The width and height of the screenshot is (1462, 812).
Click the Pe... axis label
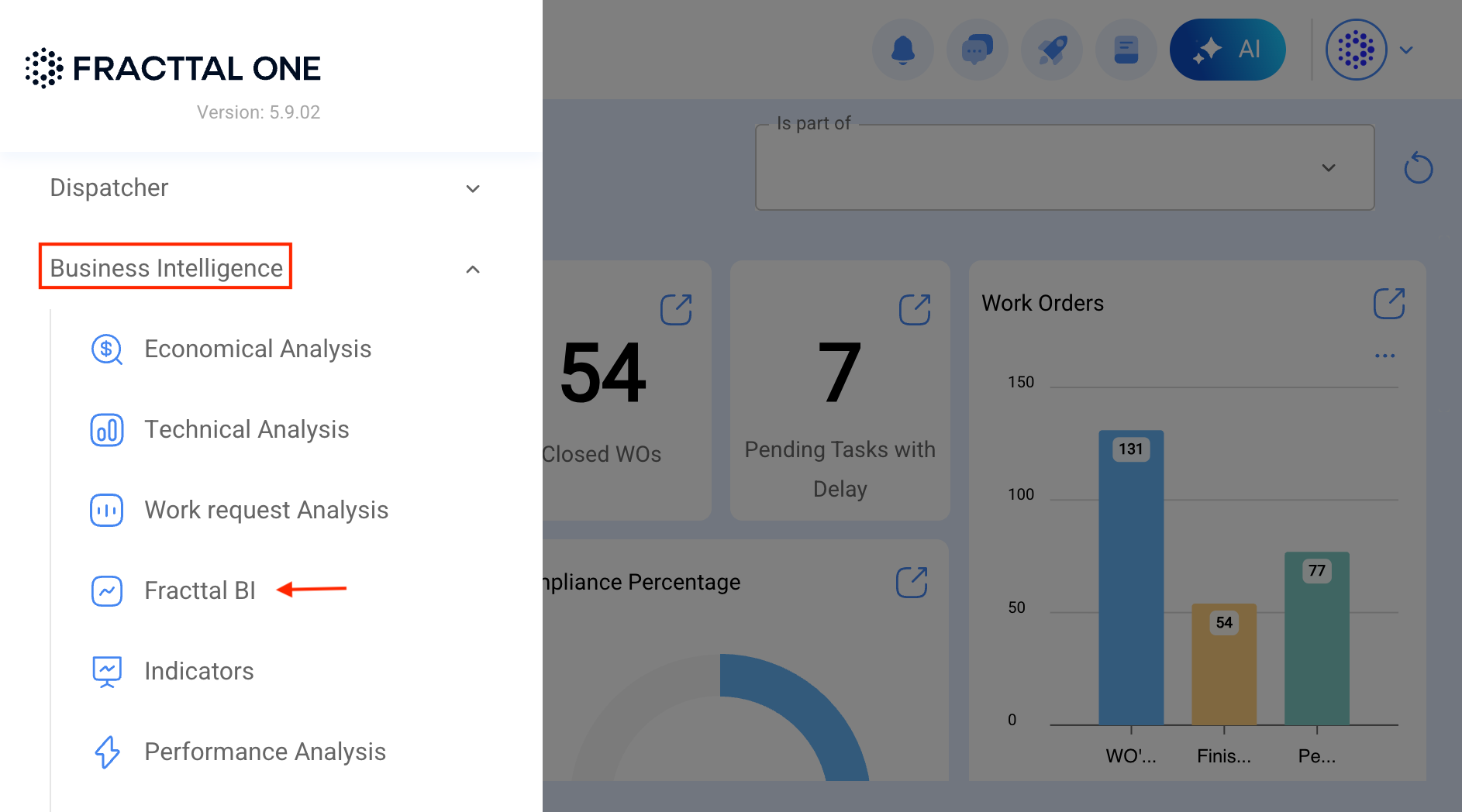coord(1317,756)
